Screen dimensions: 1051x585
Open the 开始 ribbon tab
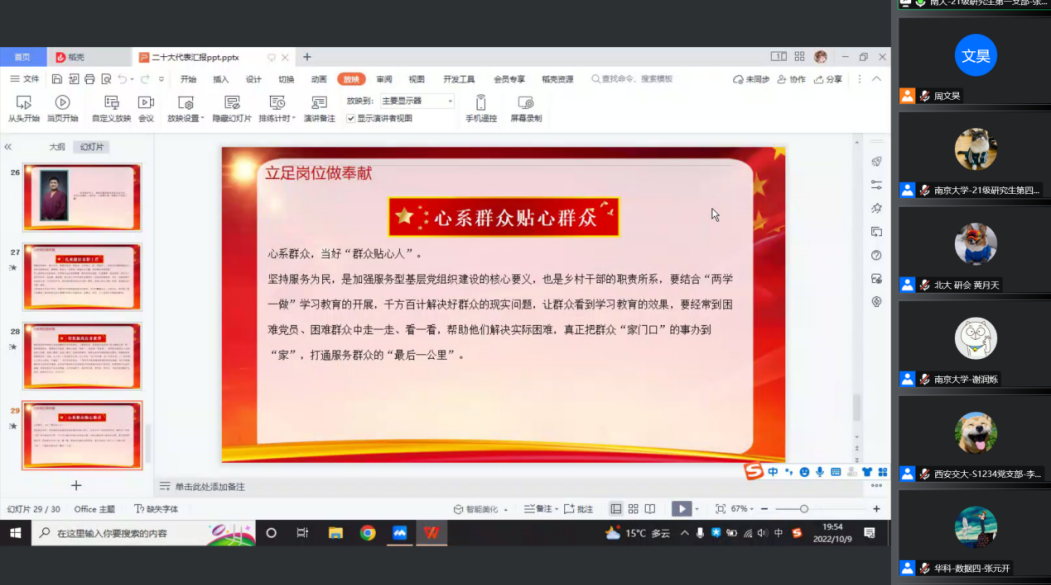[188, 79]
